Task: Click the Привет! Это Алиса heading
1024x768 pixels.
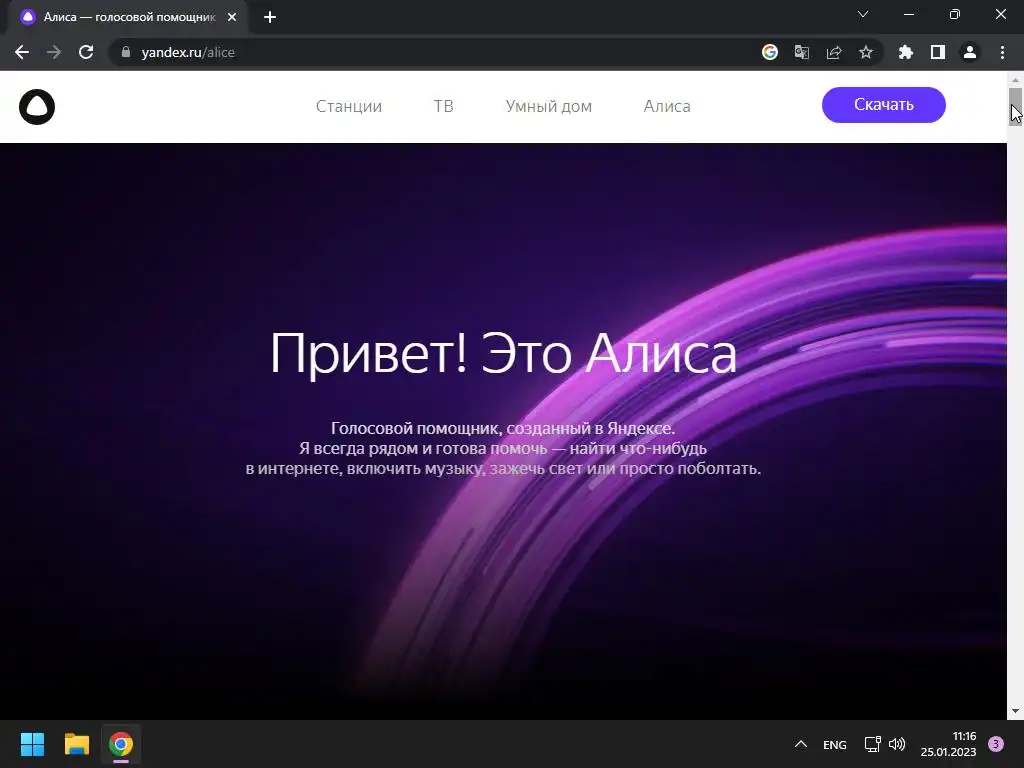Action: 504,353
